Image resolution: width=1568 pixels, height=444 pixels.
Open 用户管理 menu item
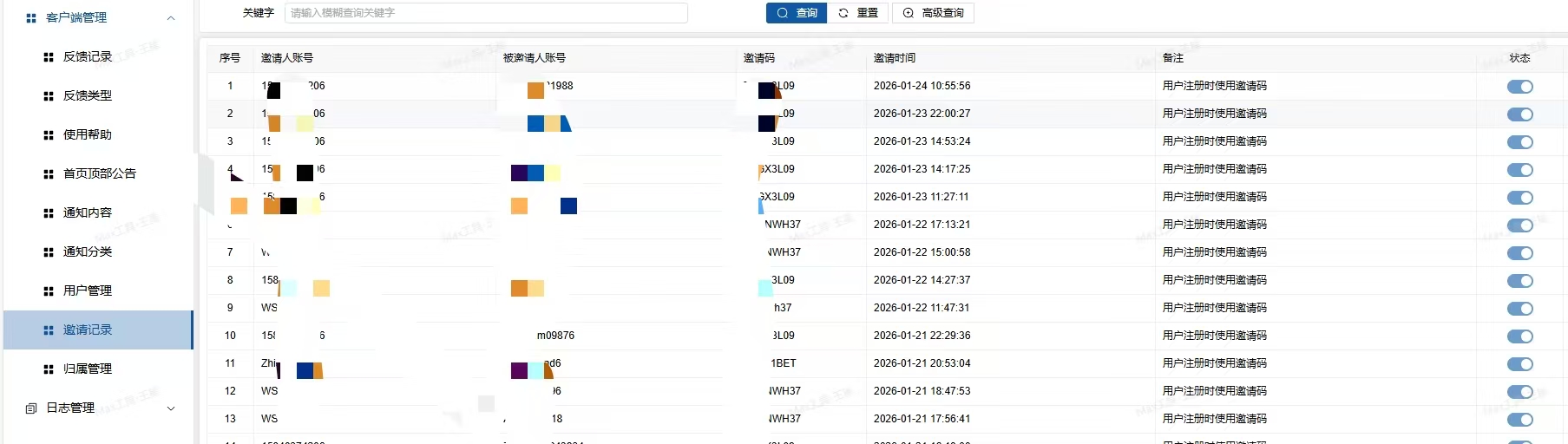(98, 291)
